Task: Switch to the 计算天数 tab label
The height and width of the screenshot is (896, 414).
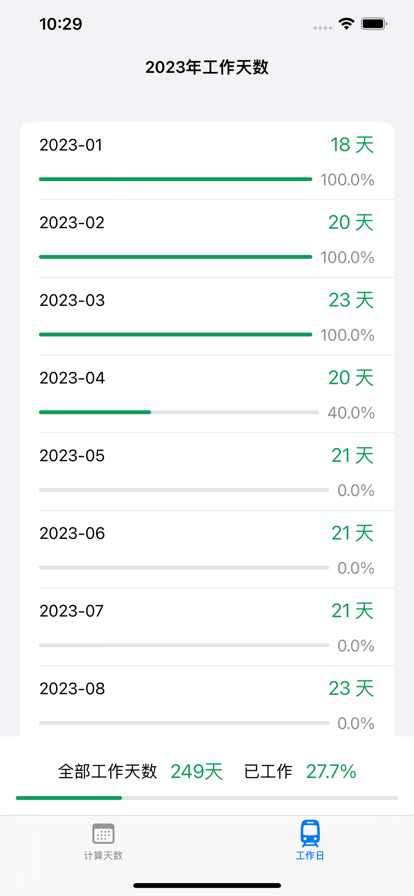Action: coord(104,855)
